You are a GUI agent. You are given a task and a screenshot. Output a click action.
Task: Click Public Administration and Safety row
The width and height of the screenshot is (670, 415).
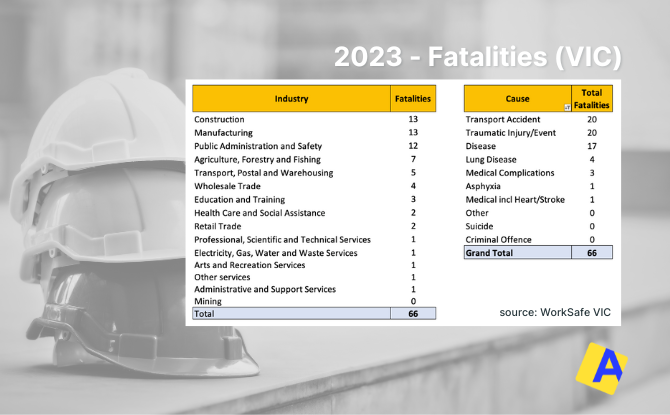(314, 146)
